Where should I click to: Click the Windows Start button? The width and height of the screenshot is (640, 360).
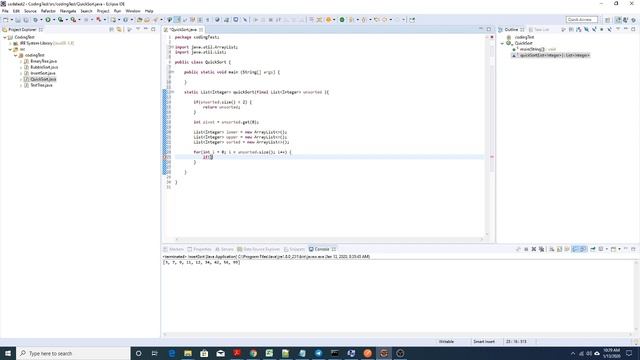(8, 353)
